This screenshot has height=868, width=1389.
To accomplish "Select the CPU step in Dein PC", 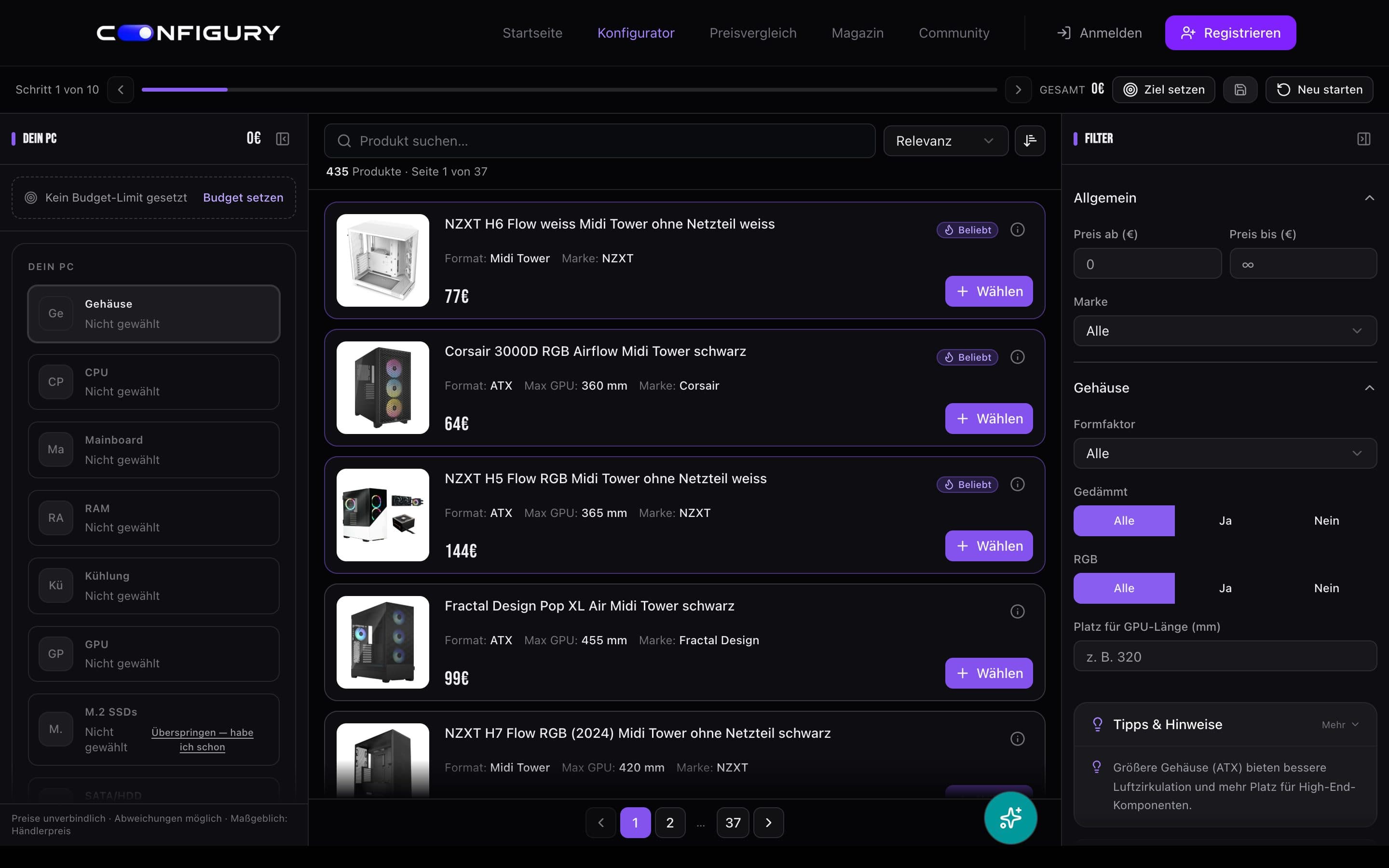I will (154, 382).
